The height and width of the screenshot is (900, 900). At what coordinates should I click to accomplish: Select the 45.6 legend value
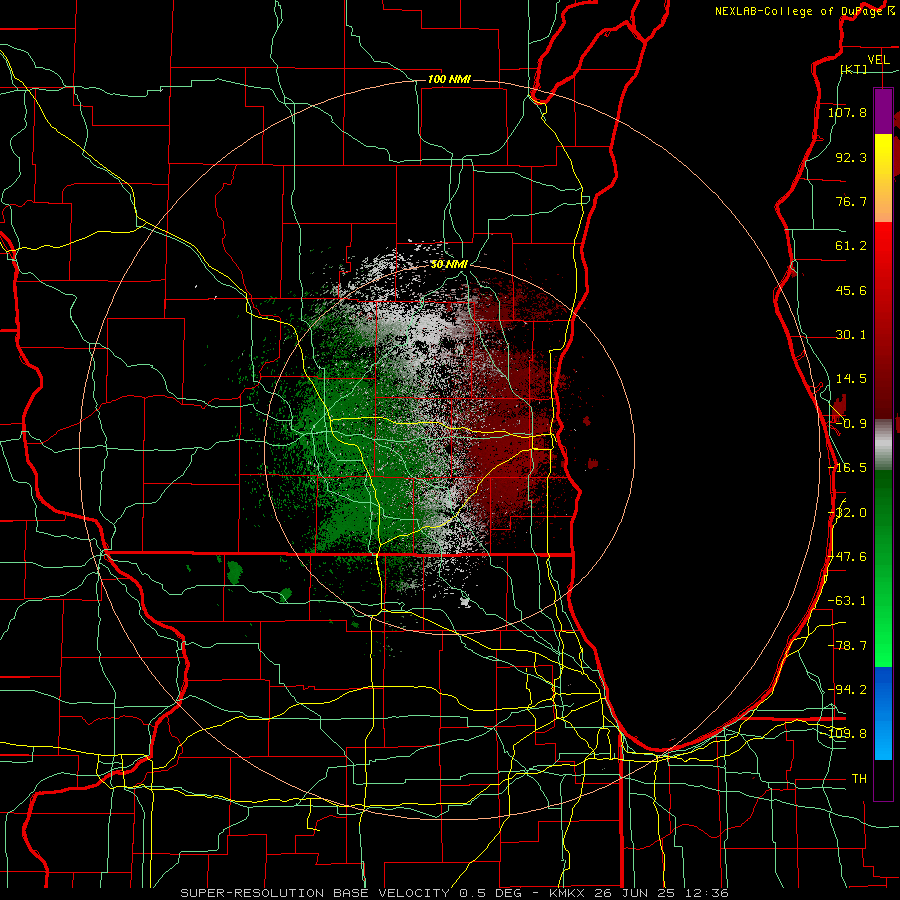point(851,290)
